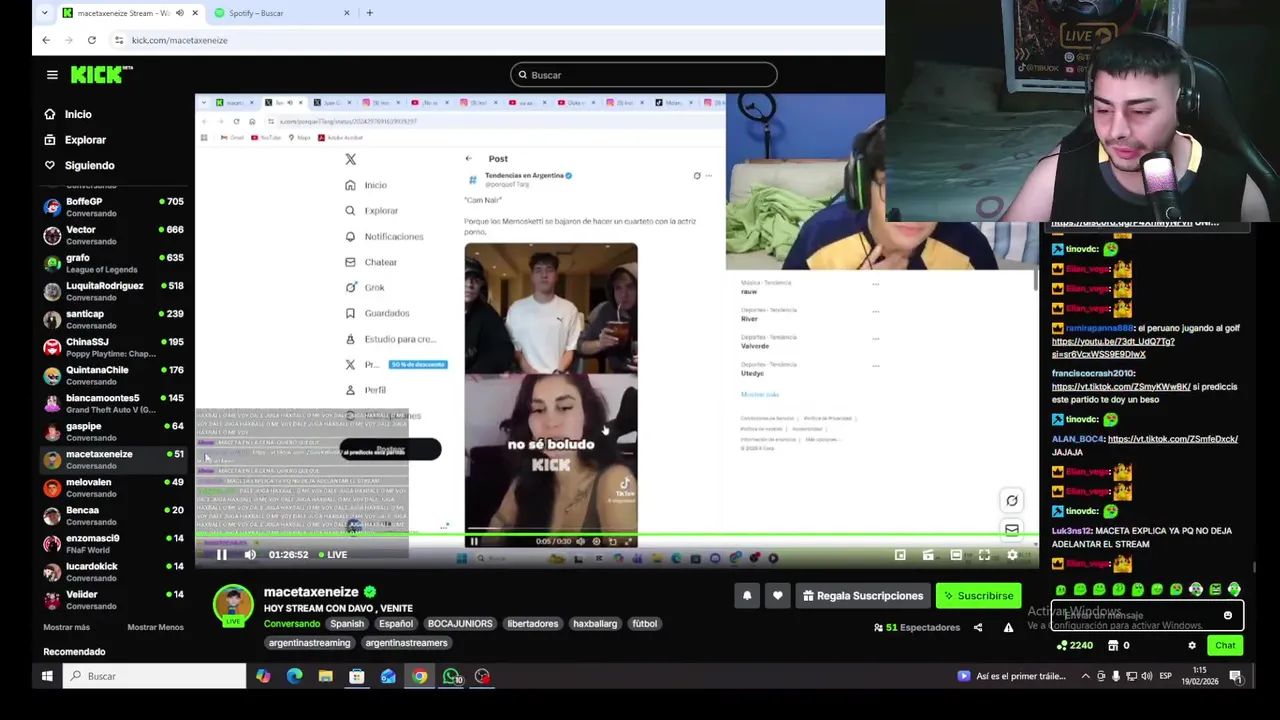Mute the macetaxeneize Stream tab audio
Screen dimensions: 1280x720
(180, 13)
